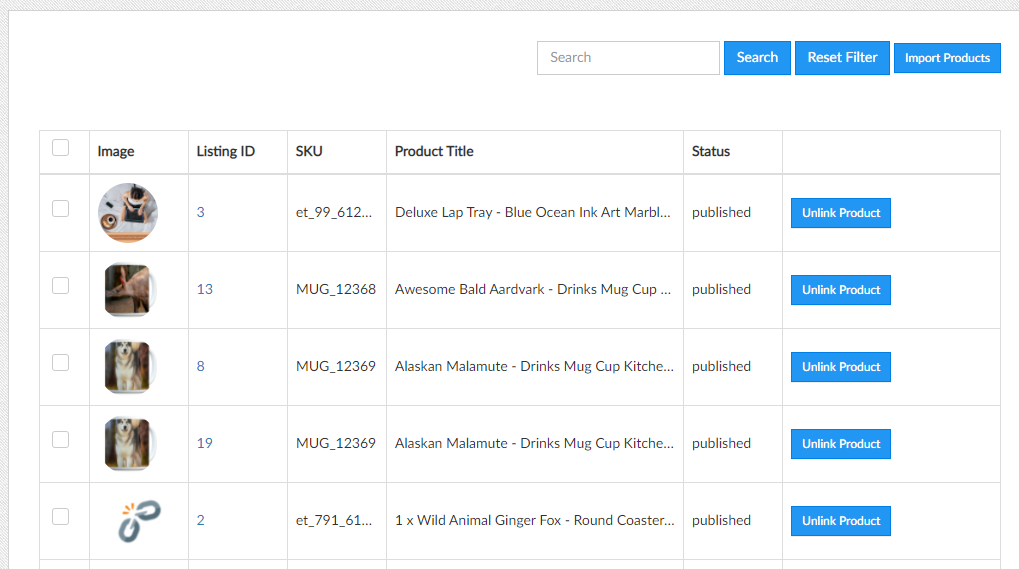Viewport: 1019px width, 569px height.
Task: Open listing ID 13 link
Action: click(205, 290)
